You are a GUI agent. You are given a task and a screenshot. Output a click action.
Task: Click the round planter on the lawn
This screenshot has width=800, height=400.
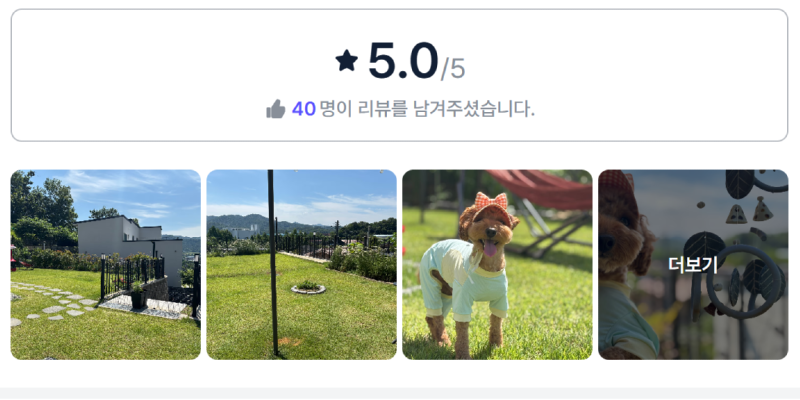(x=308, y=287)
